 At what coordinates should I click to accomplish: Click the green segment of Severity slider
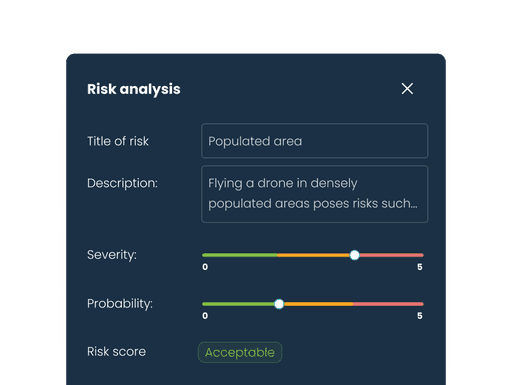240,255
